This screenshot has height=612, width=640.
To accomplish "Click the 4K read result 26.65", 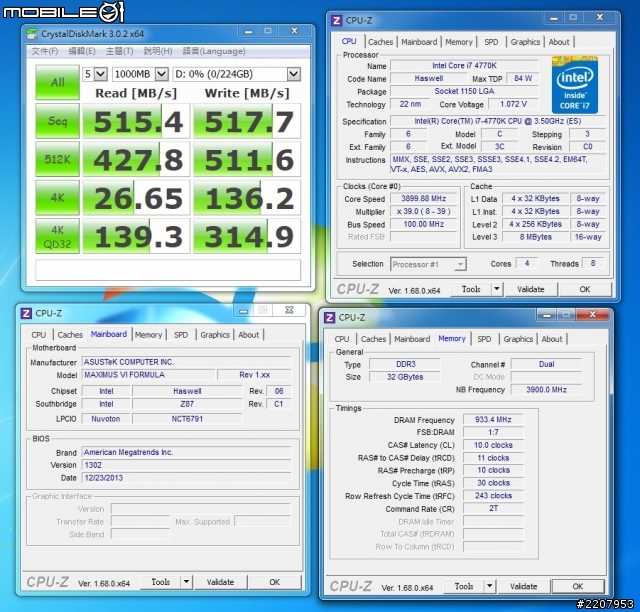I will [x=136, y=198].
